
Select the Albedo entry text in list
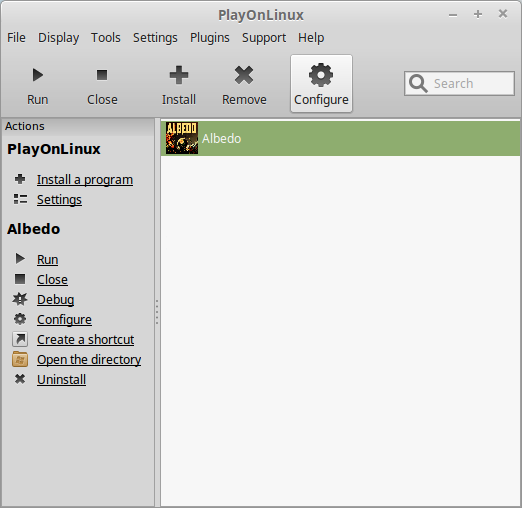click(x=222, y=138)
